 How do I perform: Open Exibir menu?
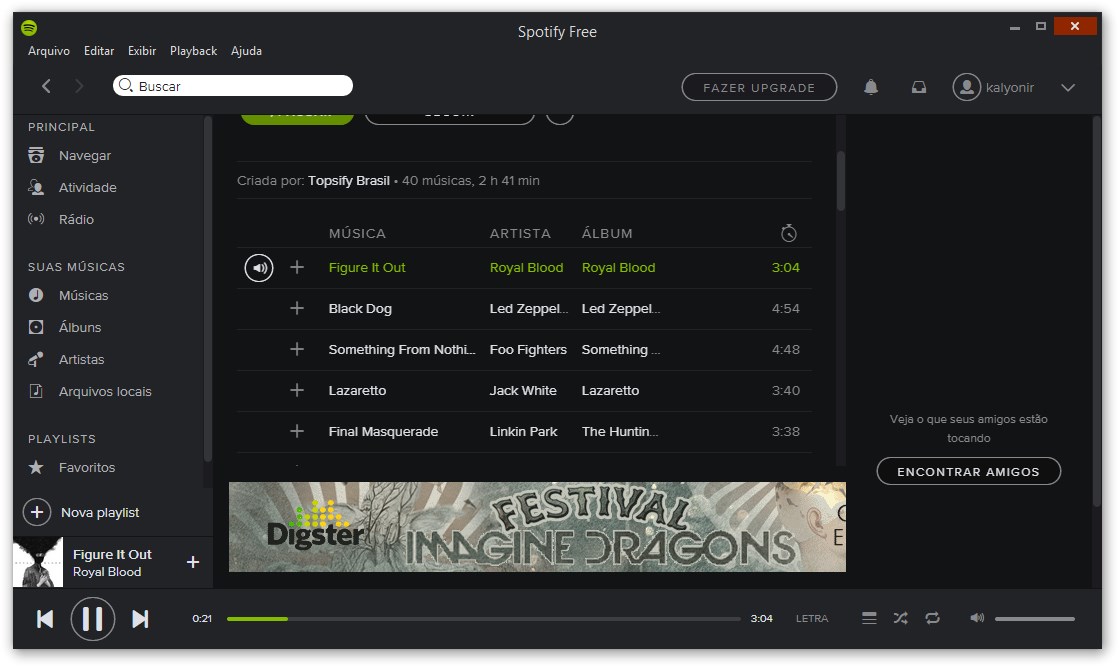[x=141, y=51]
